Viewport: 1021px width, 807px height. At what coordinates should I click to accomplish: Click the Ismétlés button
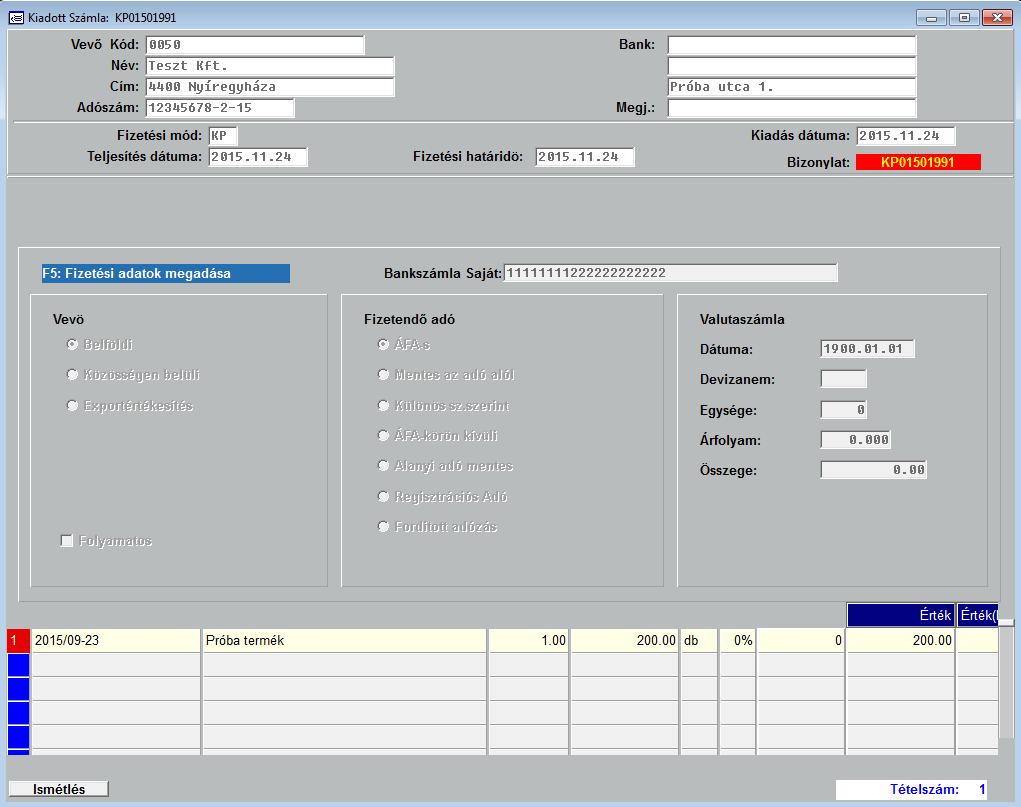point(59,789)
